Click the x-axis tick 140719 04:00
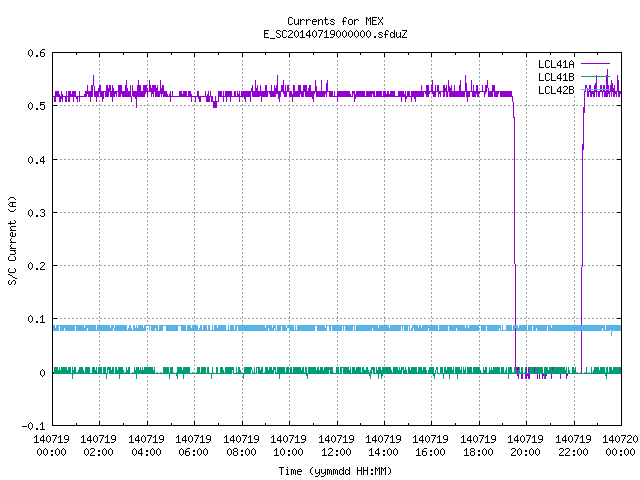The image size is (640, 480). coord(146,446)
